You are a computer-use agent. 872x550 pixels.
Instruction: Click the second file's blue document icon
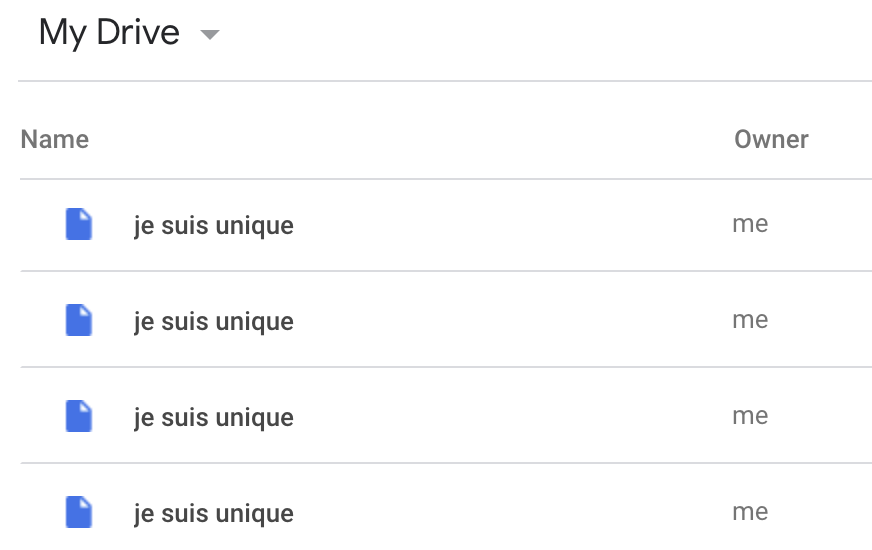[79, 321]
